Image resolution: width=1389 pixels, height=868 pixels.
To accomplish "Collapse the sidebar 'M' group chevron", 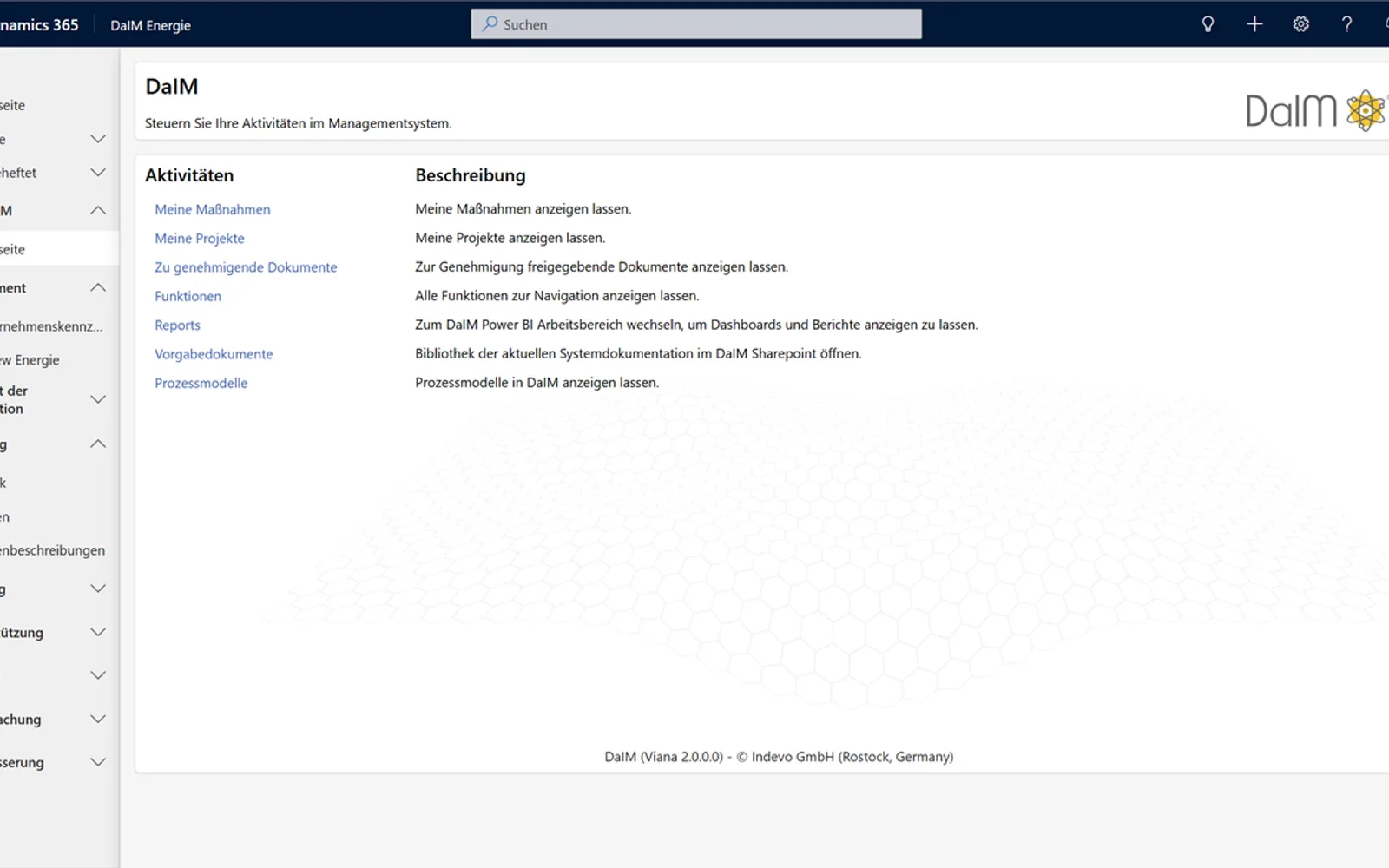I will pyautogui.click(x=98, y=210).
